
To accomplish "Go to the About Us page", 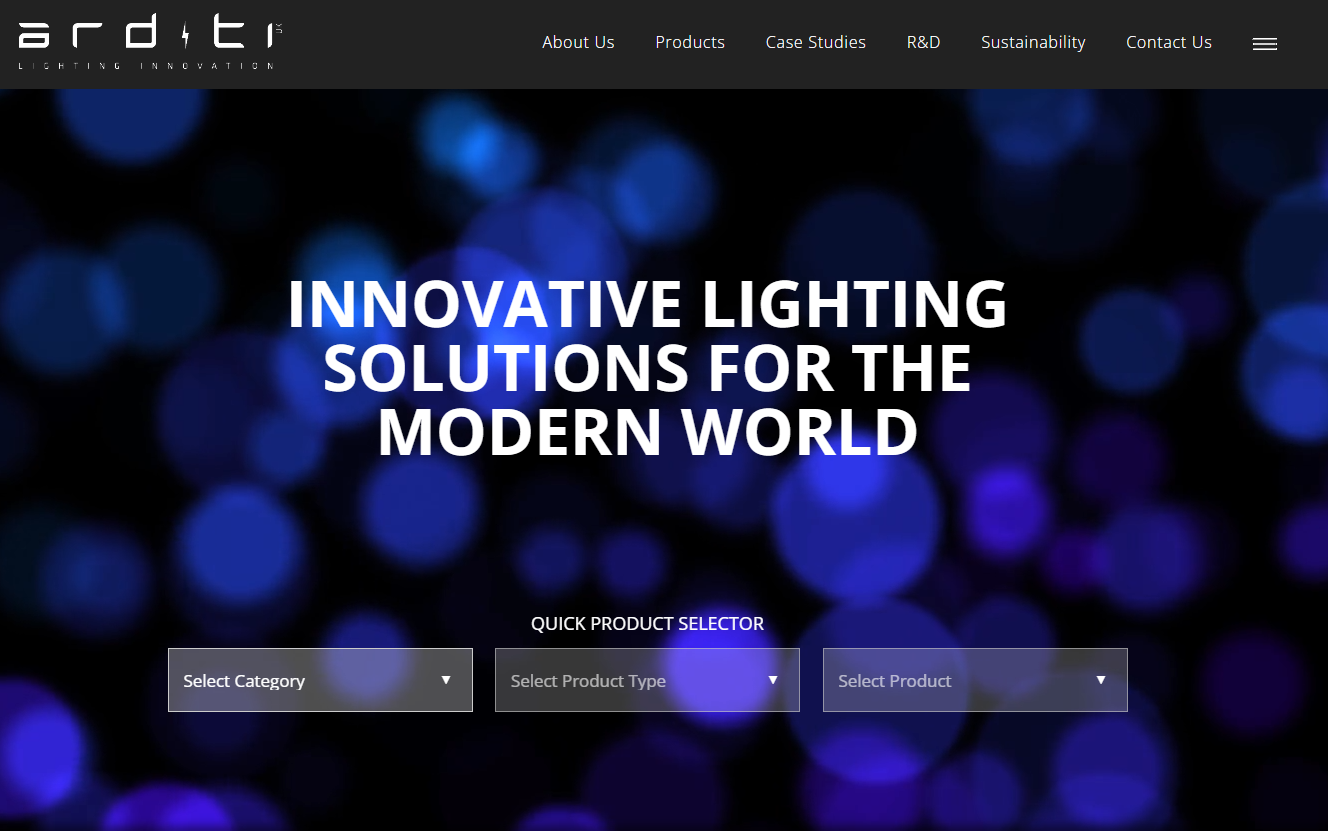I will (578, 42).
